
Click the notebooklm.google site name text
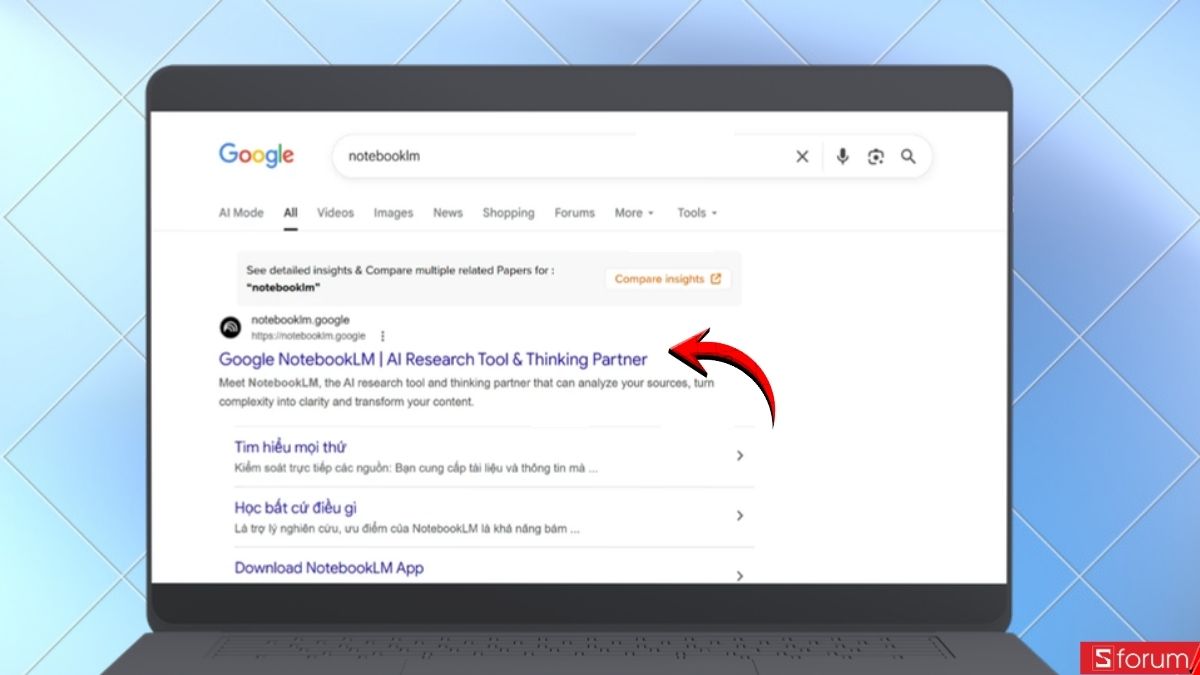point(300,320)
